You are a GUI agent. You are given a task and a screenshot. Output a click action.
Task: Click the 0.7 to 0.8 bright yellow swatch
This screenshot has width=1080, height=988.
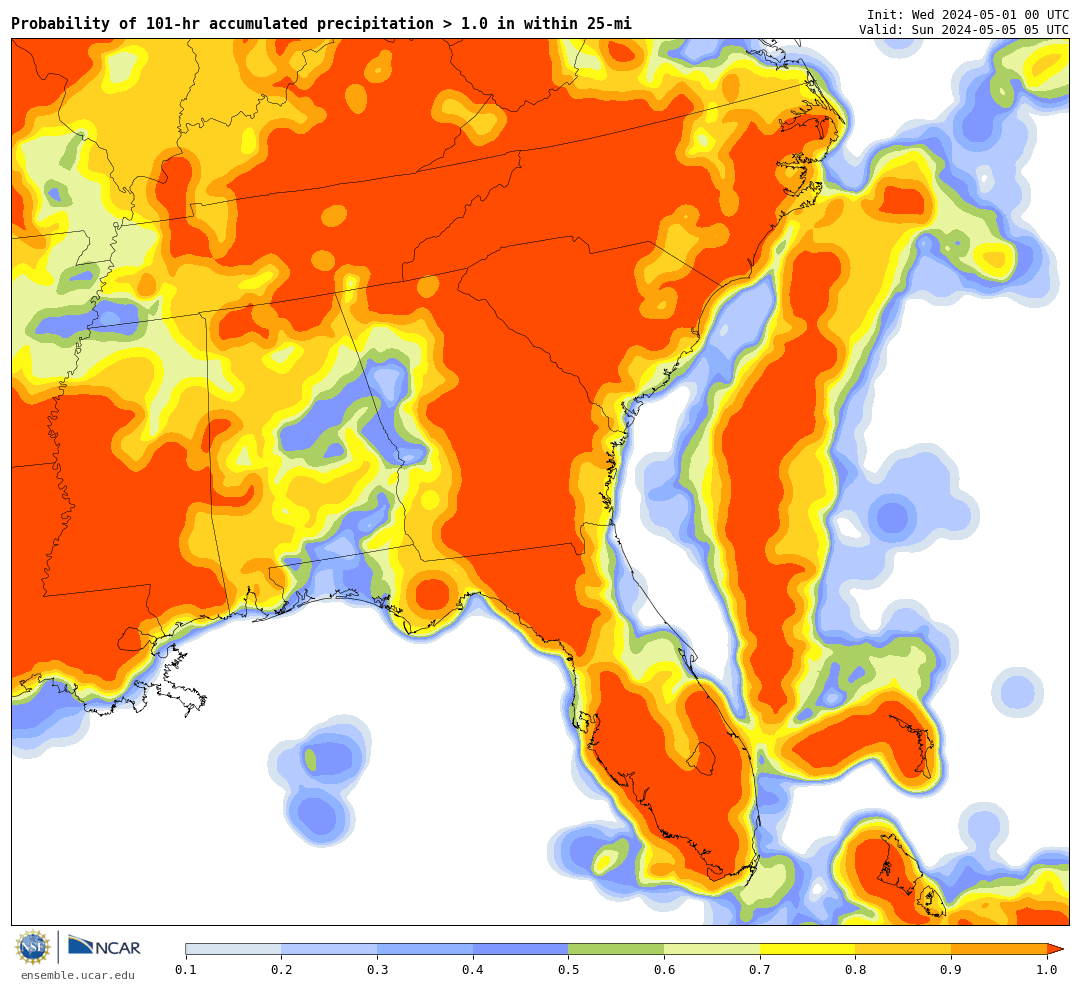[x=808, y=949]
